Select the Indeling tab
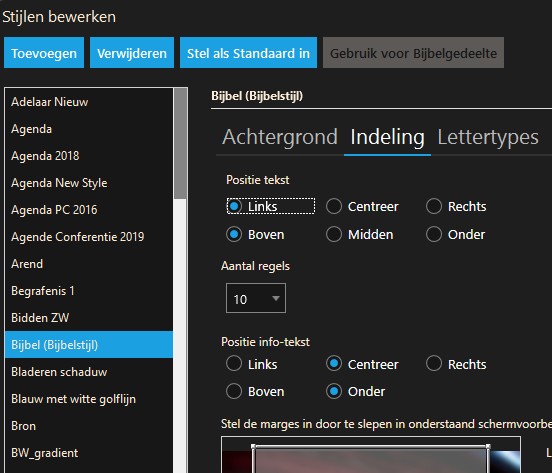 coord(387,137)
